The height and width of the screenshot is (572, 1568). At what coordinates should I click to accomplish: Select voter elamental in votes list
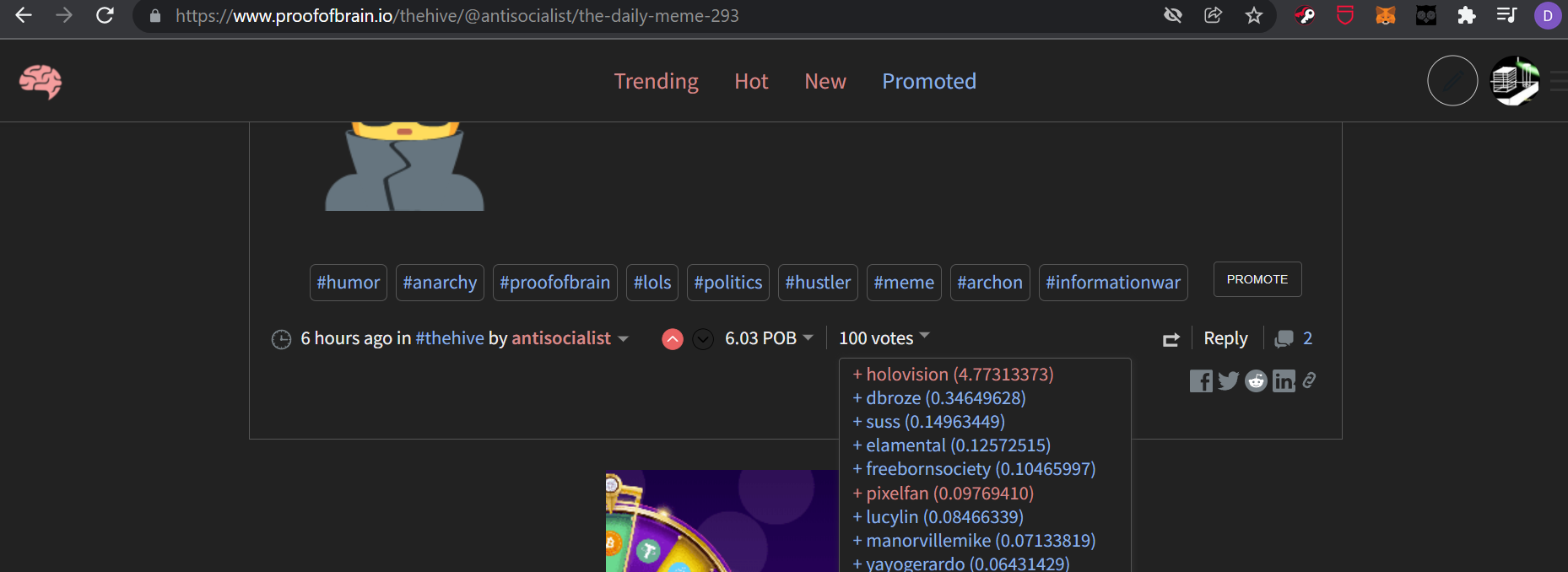[x=952, y=445]
